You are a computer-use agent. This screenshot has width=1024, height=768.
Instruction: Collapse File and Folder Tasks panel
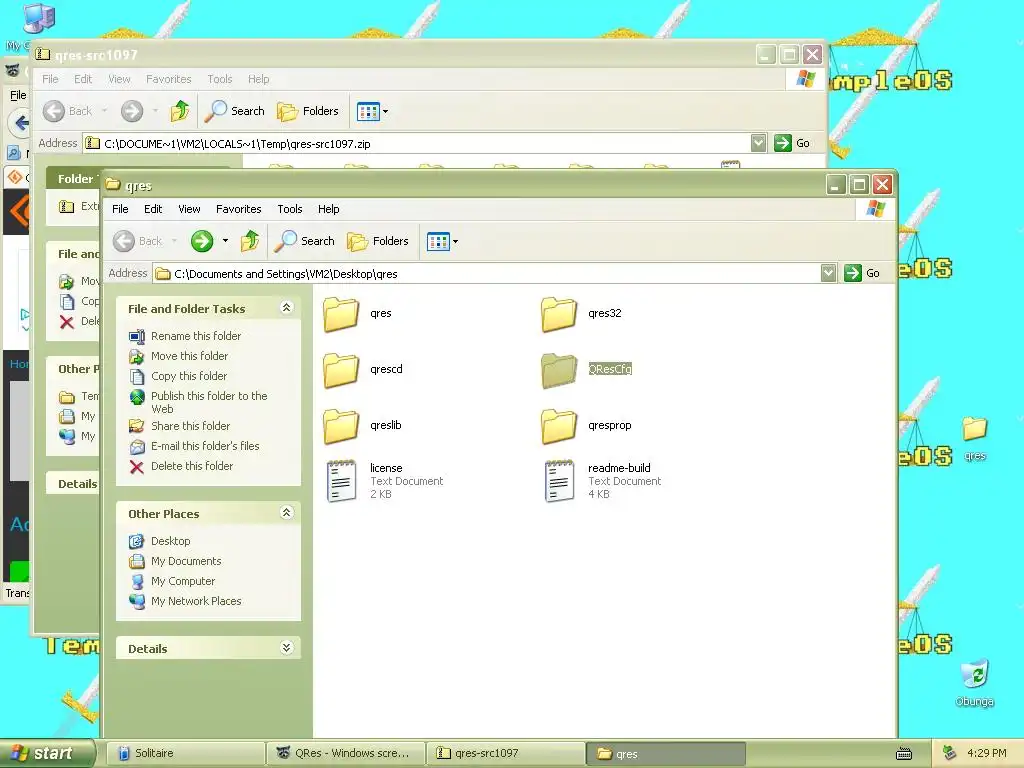pyautogui.click(x=286, y=308)
